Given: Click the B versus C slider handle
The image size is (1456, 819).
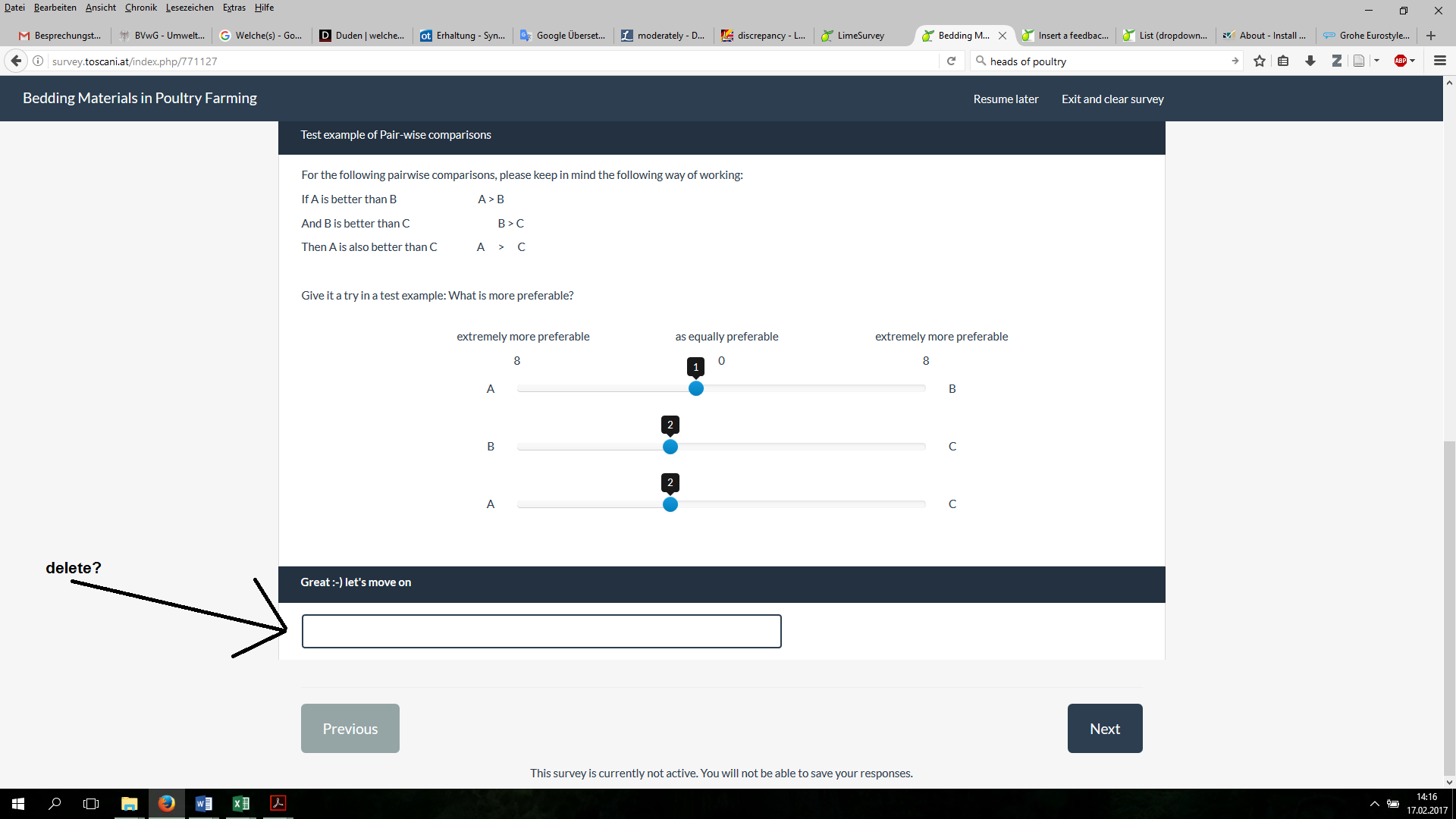Looking at the screenshot, I should point(670,447).
